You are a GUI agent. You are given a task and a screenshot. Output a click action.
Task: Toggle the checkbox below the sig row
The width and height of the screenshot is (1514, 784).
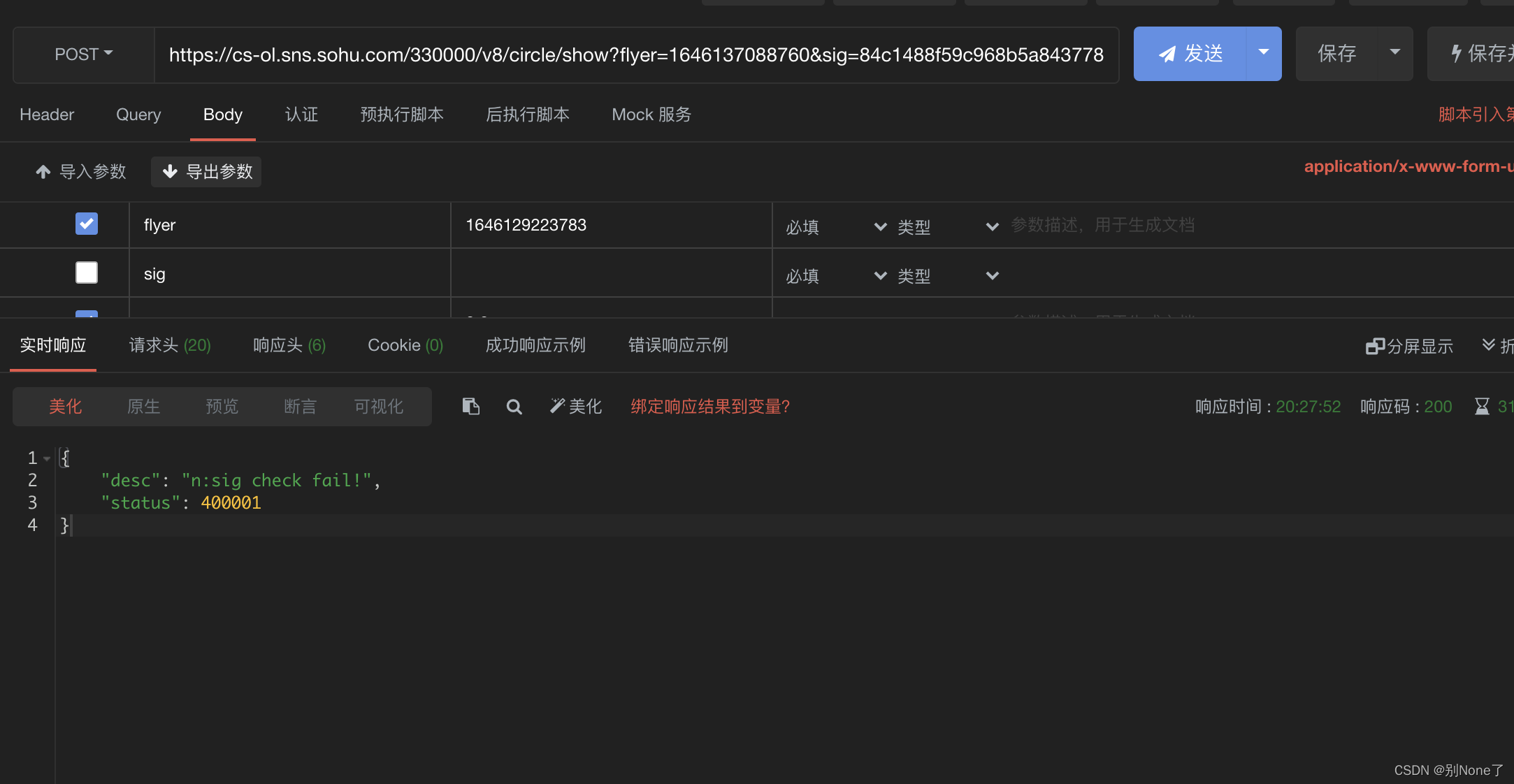(86, 313)
